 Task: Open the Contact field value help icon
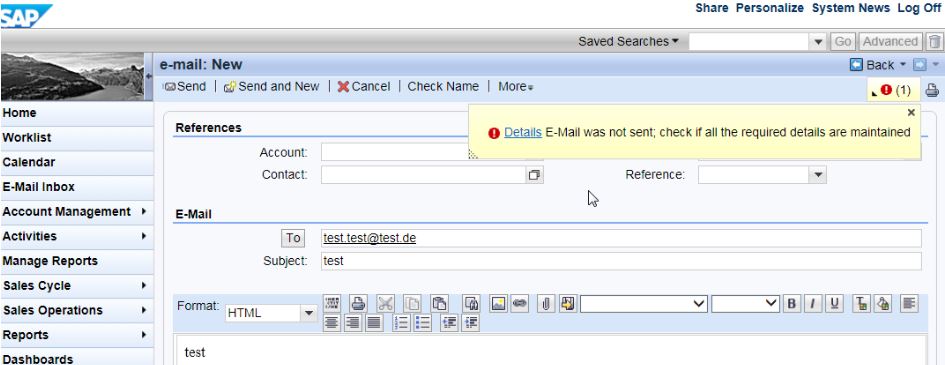(x=535, y=175)
